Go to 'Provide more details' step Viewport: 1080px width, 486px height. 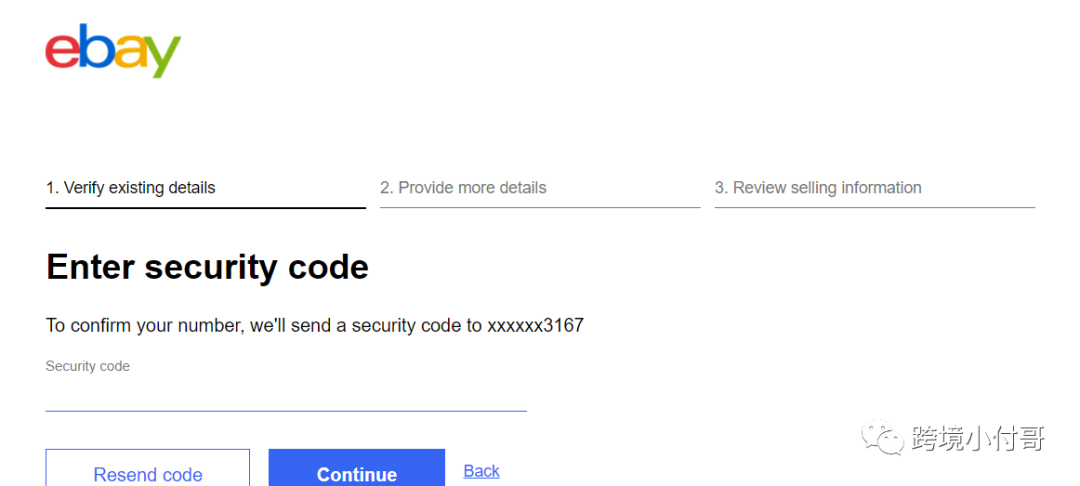[463, 187]
